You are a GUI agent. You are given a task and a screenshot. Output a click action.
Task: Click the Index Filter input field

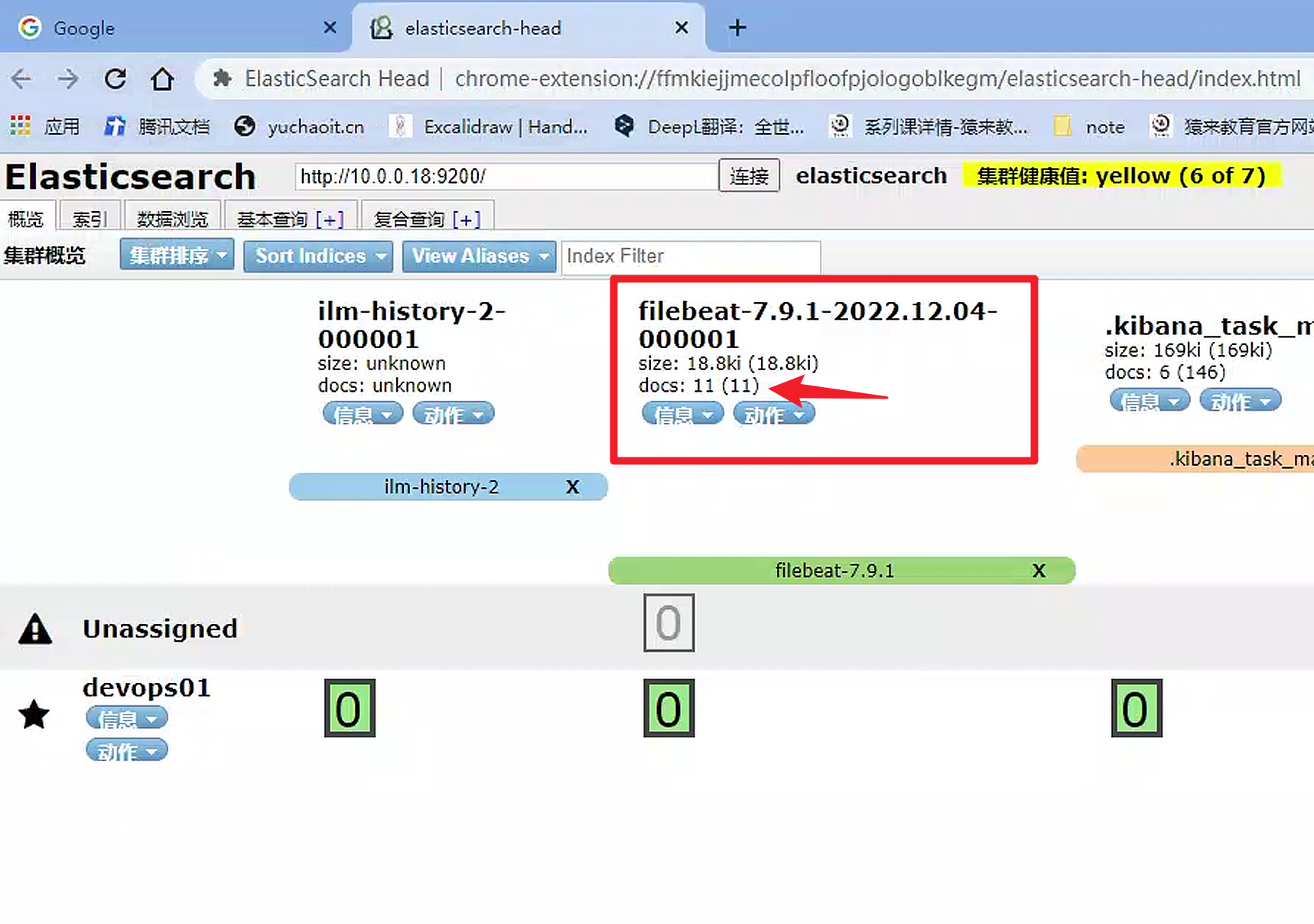pyautogui.click(x=691, y=256)
